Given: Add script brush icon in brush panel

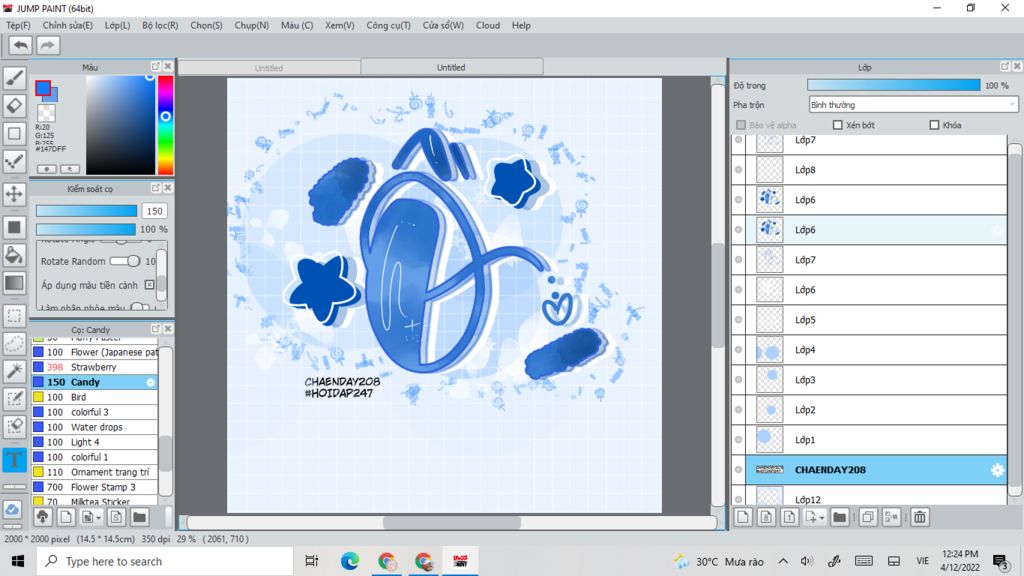Looking at the screenshot, I should pos(116,517).
